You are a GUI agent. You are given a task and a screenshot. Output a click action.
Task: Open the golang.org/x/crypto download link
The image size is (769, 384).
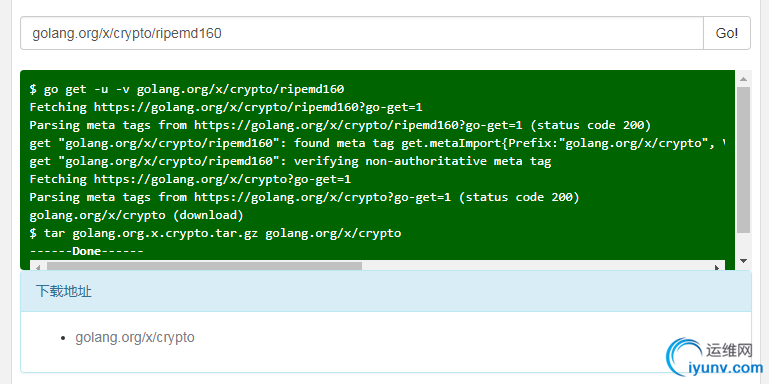point(135,337)
